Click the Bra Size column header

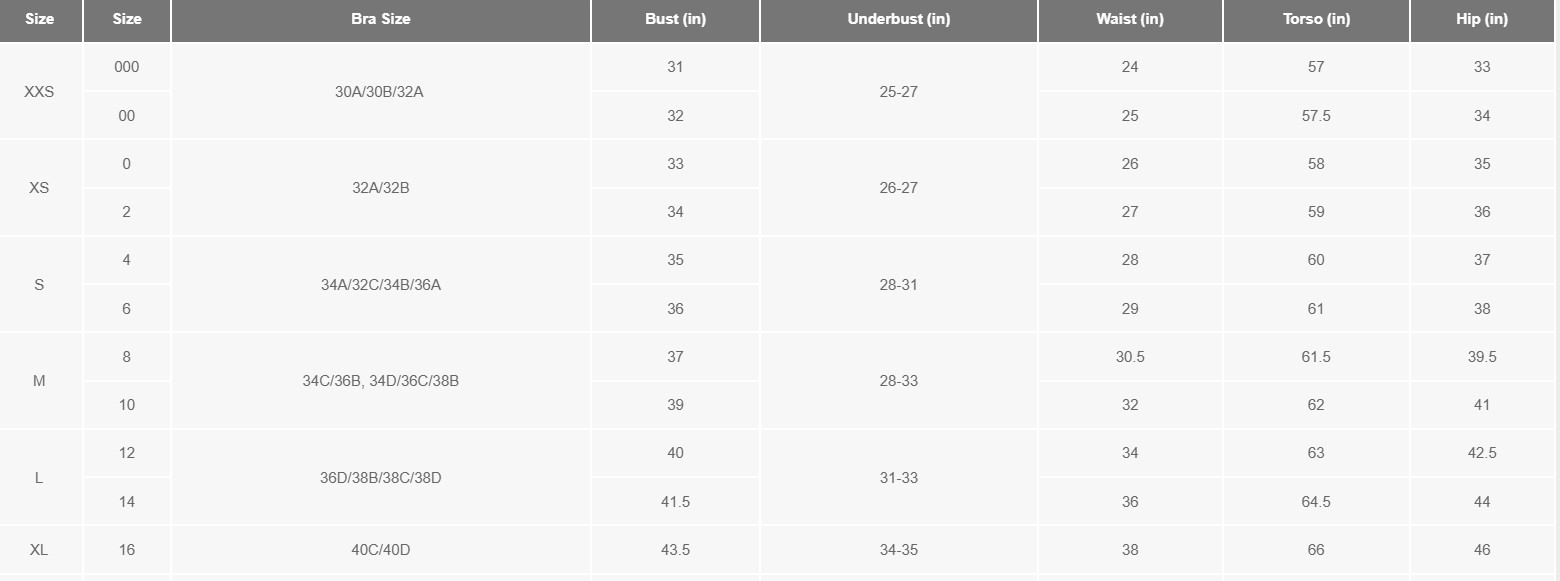coord(381,20)
